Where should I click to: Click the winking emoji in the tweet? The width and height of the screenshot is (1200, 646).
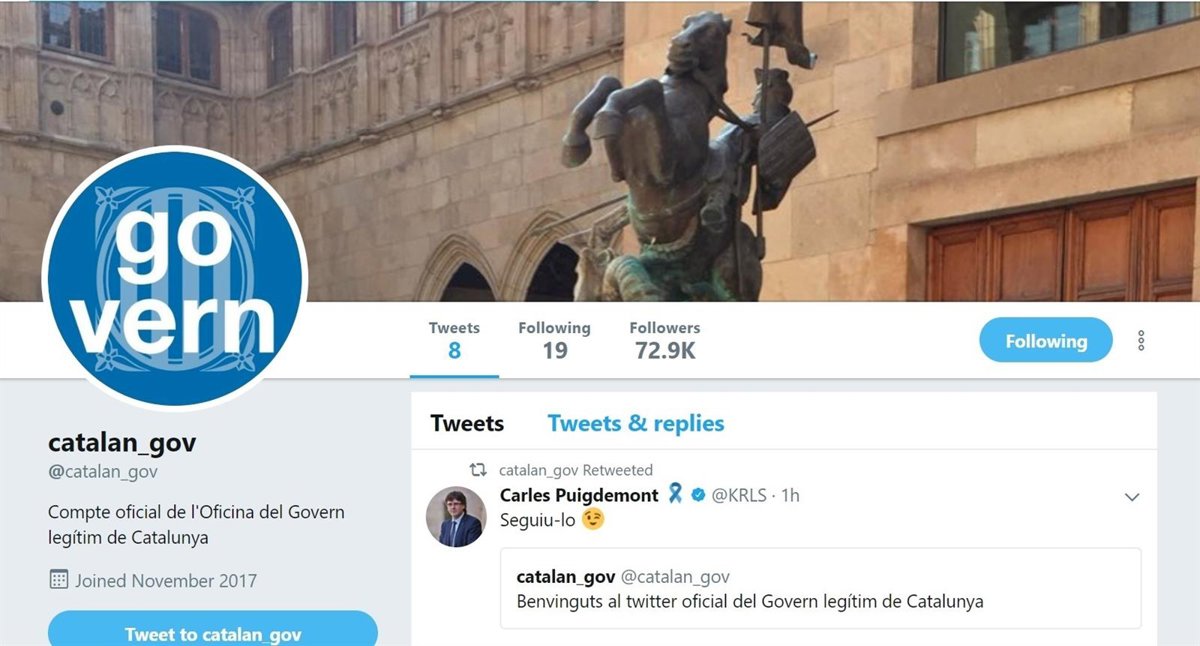pyautogui.click(x=593, y=519)
